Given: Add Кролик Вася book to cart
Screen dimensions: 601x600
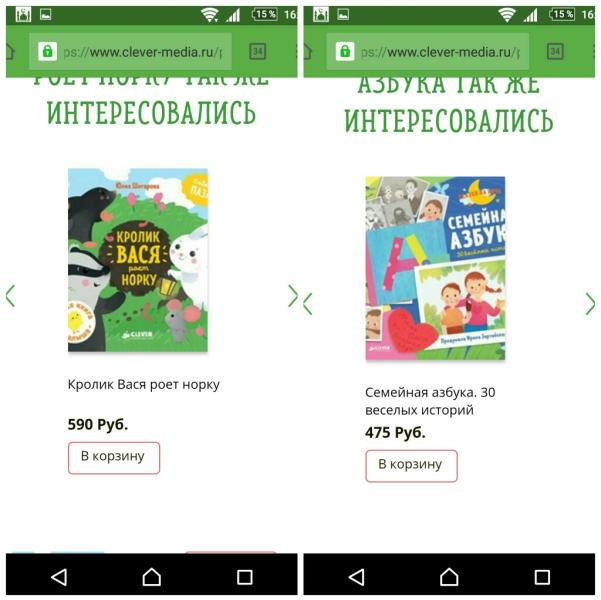Looking at the screenshot, I should click(x=114, y=458).
